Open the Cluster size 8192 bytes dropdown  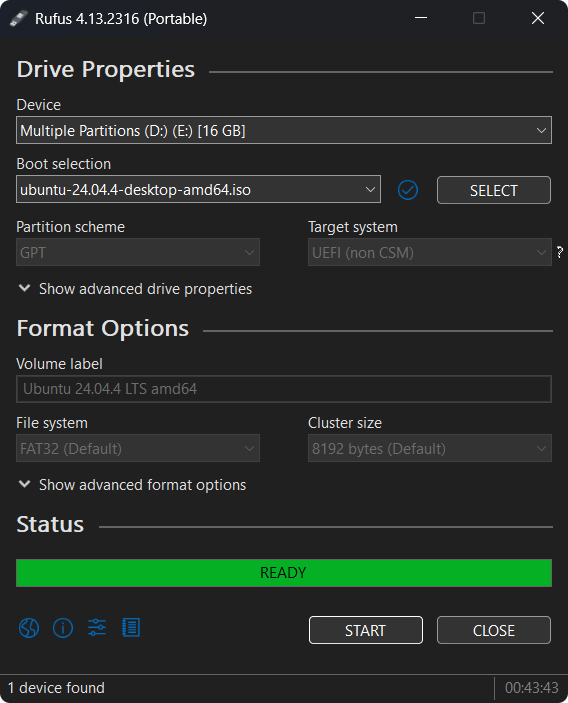coord(429,448)
